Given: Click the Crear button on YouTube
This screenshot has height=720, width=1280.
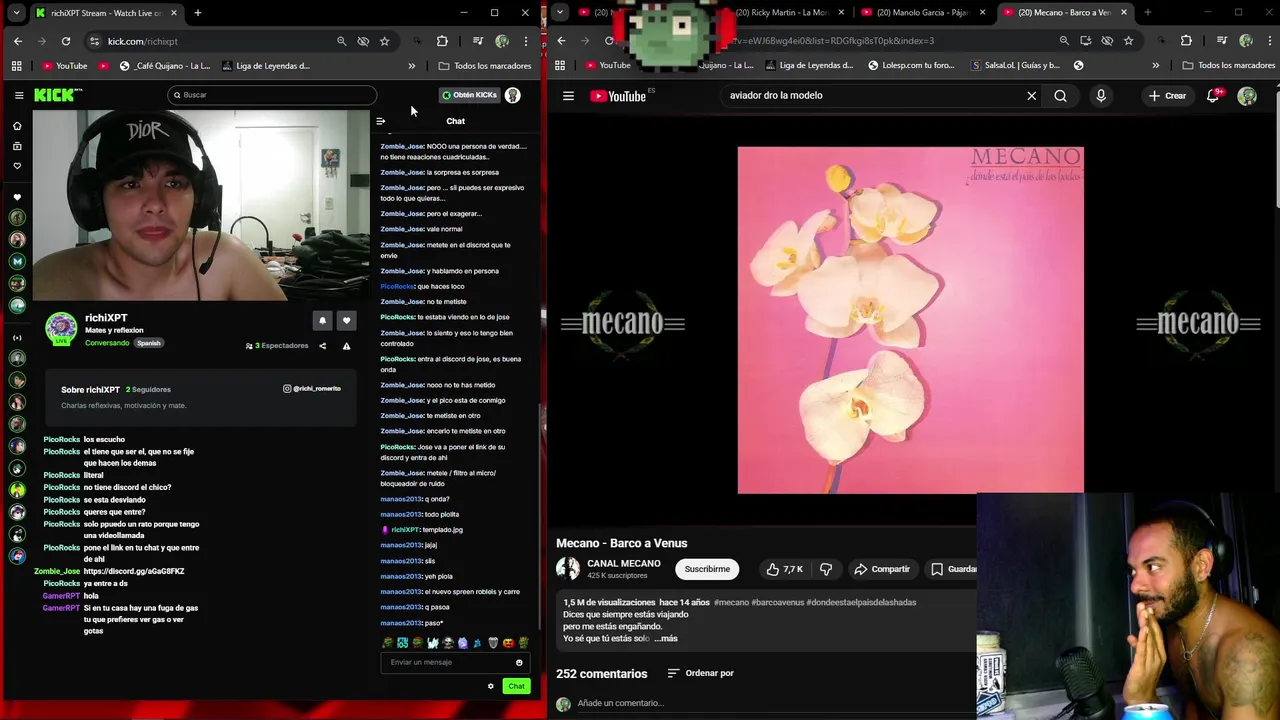Looking at the screenshot, I should [1167, 96].
